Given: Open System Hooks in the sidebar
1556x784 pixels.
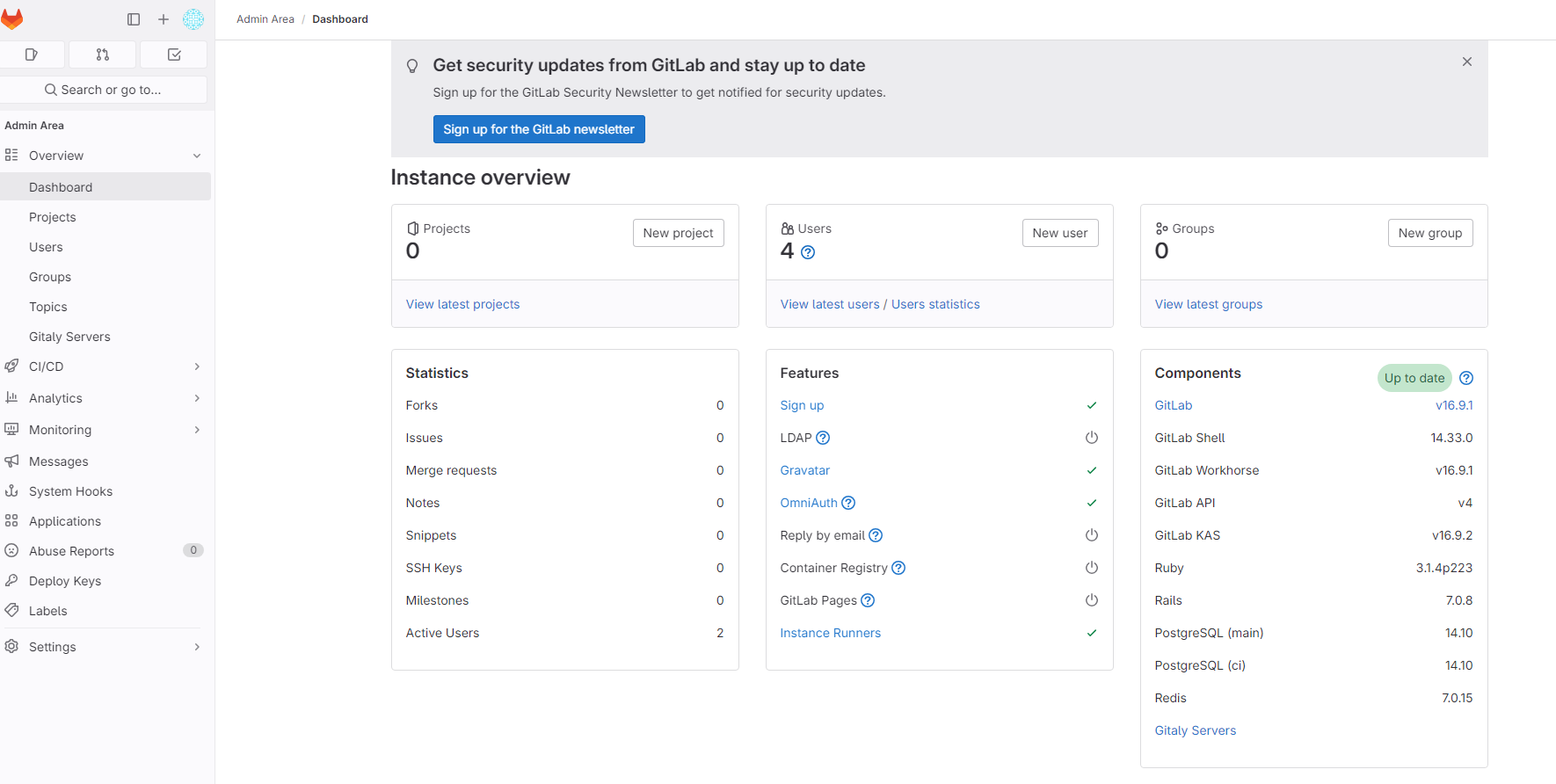Looking at the screenshot, I should pyautogui.click(x=105, y=491).
